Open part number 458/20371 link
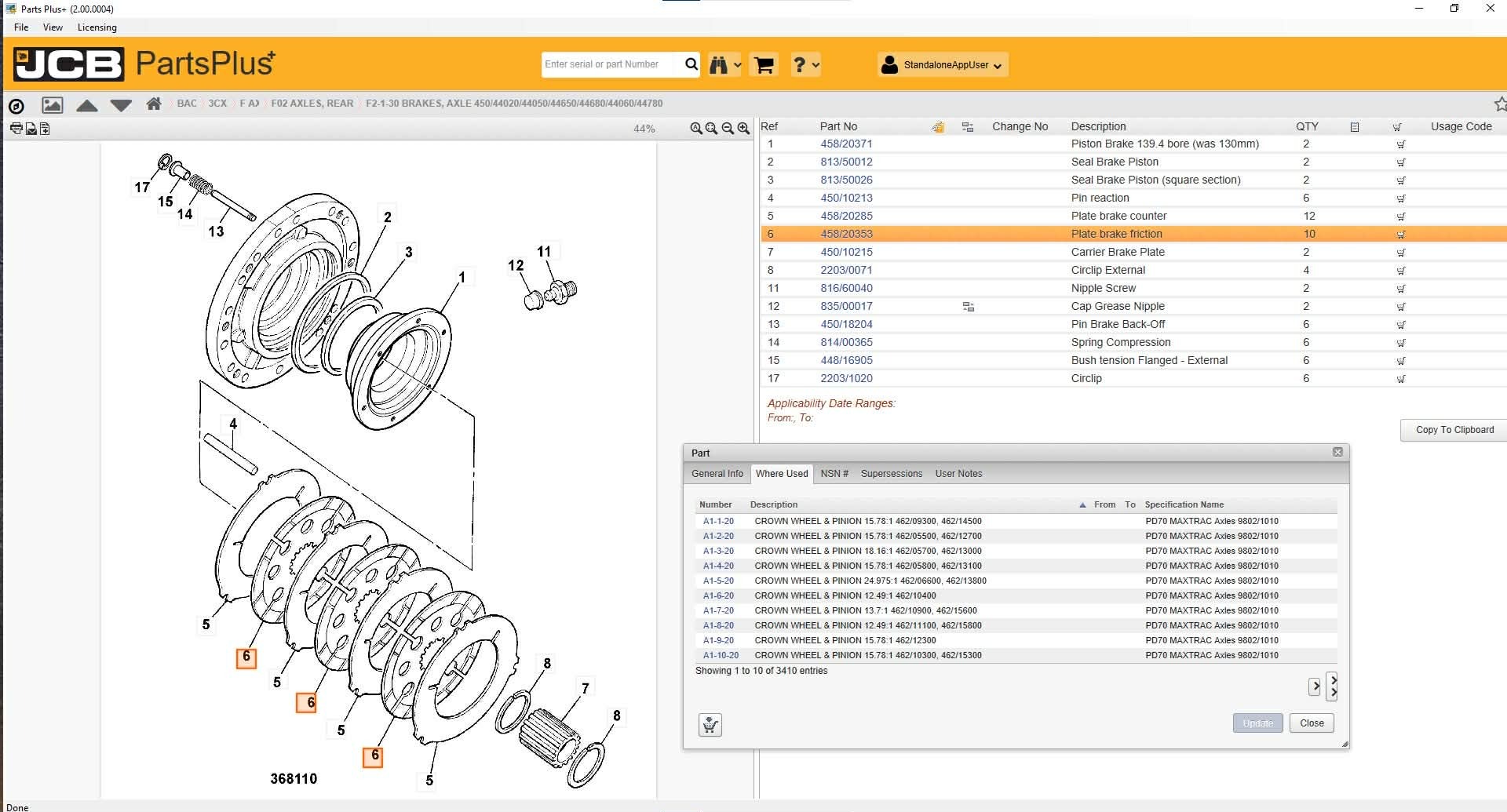The height and width of the screenshot is (812, 1507). (x=846, y=144)
